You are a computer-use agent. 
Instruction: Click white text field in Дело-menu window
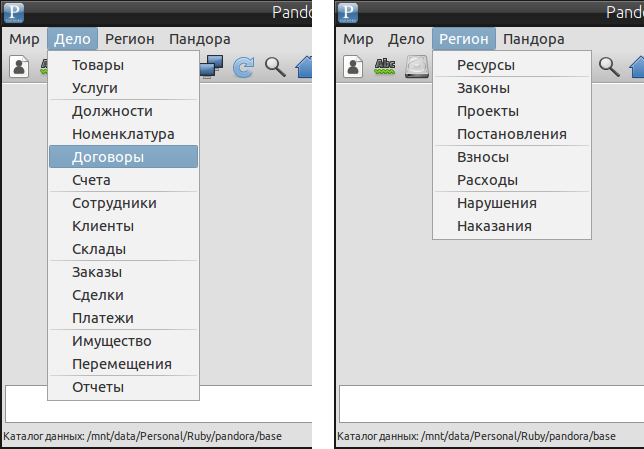point(159,404)
